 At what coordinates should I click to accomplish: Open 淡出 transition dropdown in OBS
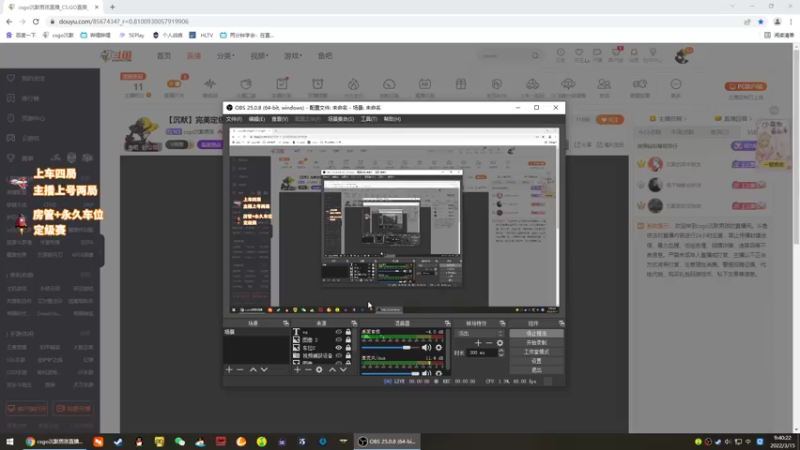point(479,333)
